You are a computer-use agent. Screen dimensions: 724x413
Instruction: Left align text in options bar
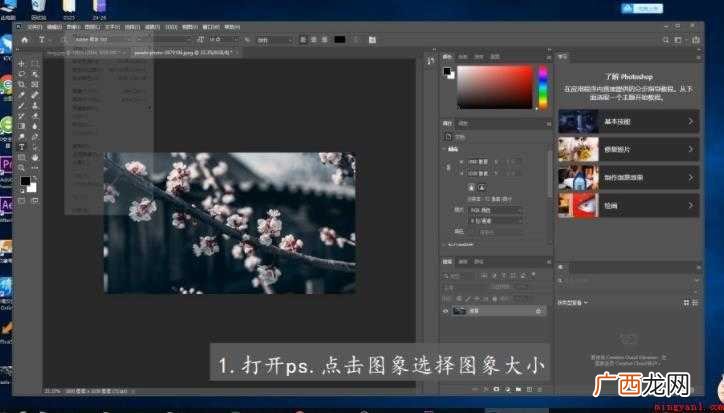pyautogui.click(x=303, y=40)
